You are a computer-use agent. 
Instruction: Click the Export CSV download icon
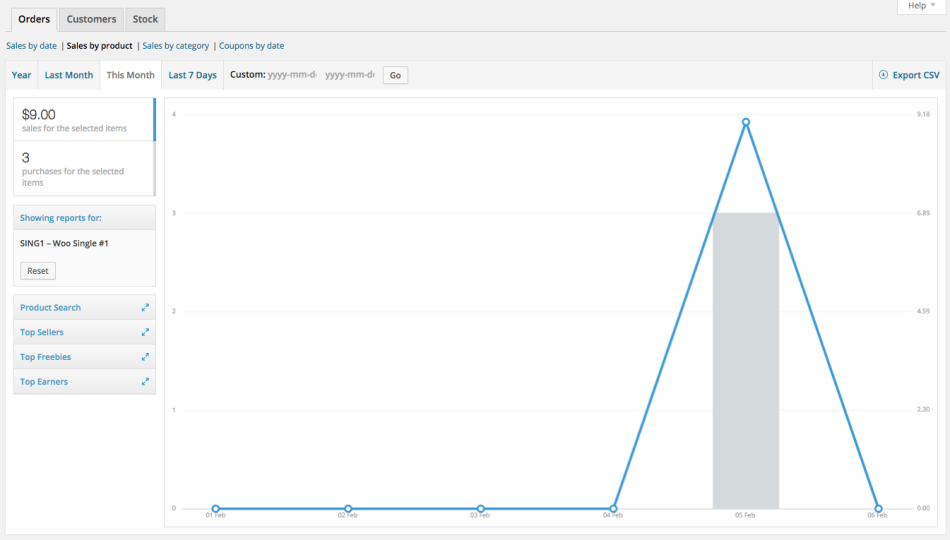click(x=883, y=75)
